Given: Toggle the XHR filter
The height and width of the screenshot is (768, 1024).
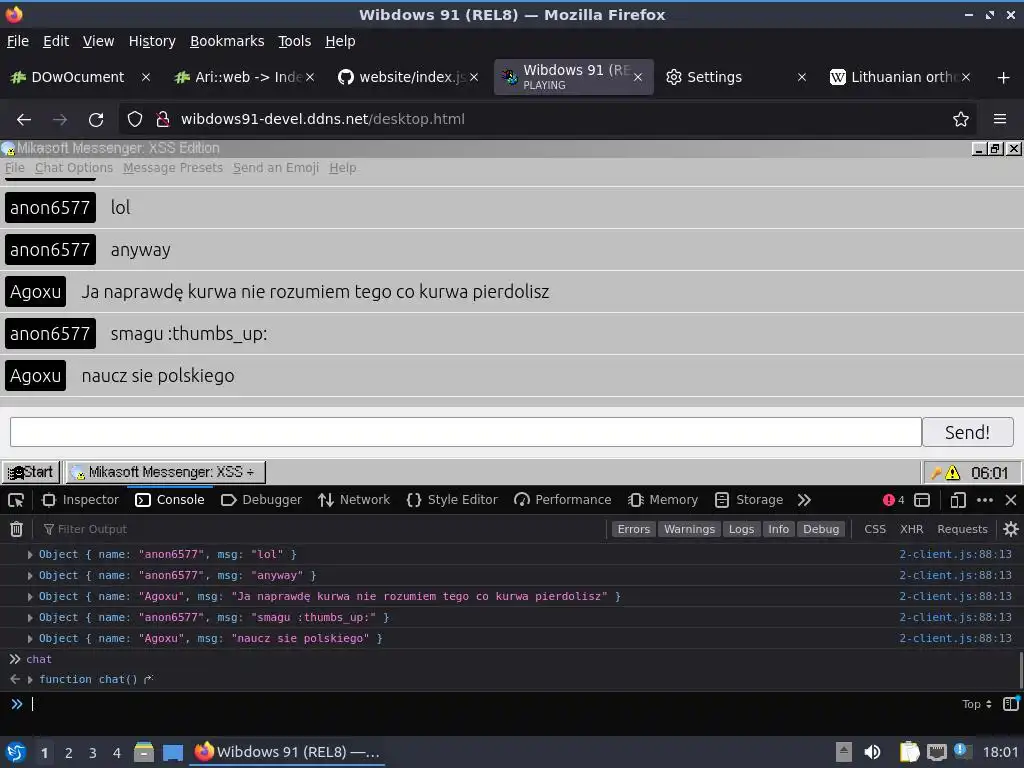Looking at the screenshot, I should tap(911, 529).
